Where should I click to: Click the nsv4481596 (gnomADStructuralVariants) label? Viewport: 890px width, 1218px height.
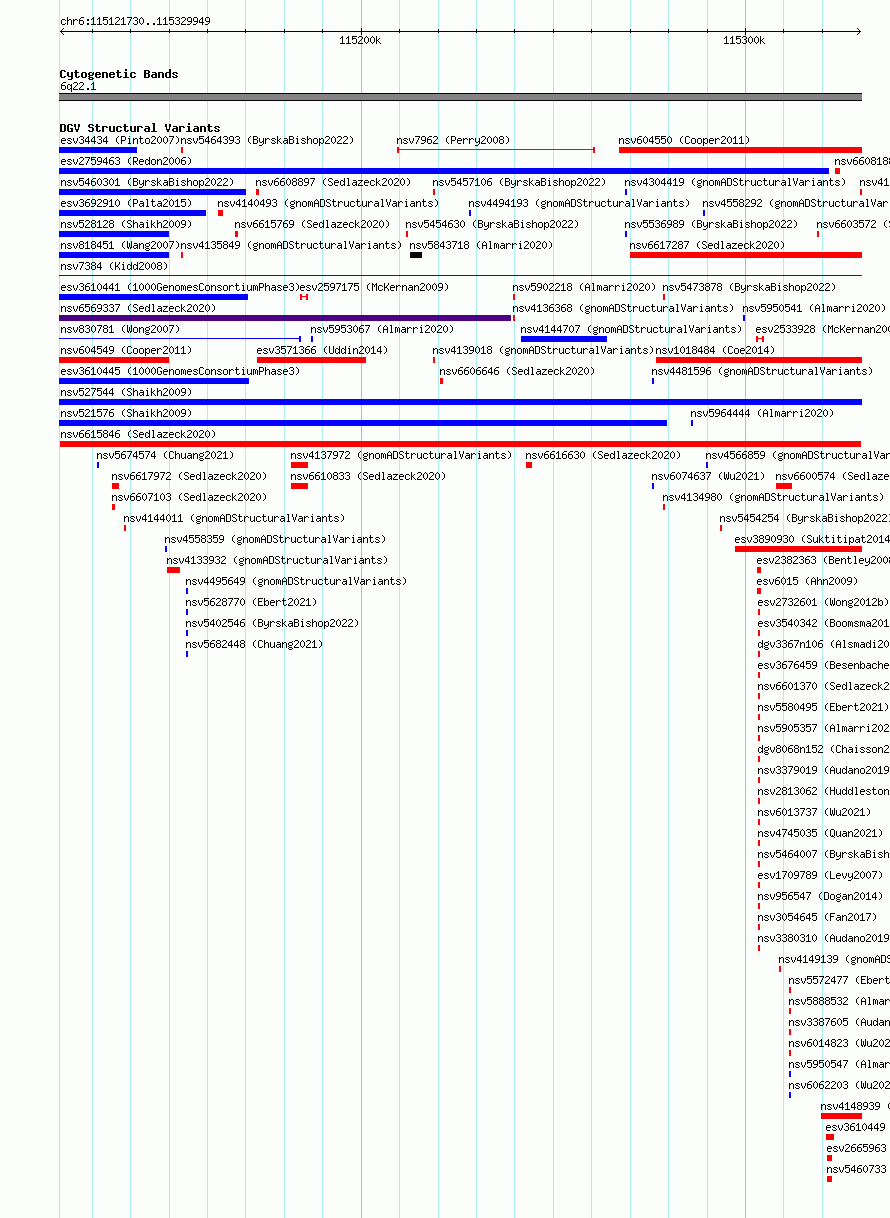(762, 372)
